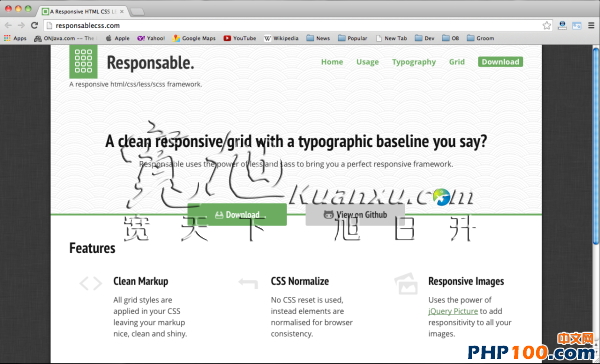Open the Usage nav item
The width and height of the screenshot is (600, 364).
[367, 62]
